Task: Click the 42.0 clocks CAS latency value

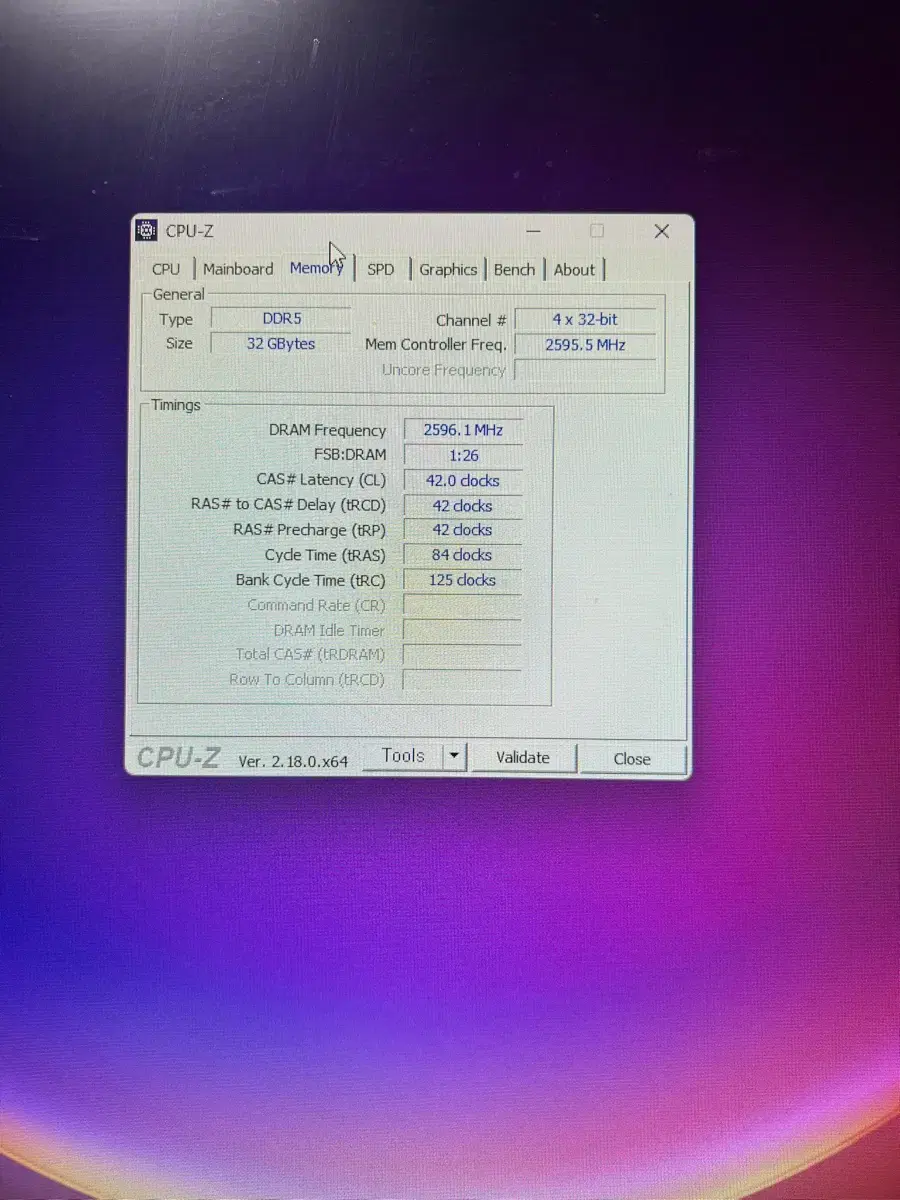Action: [463, 480]
